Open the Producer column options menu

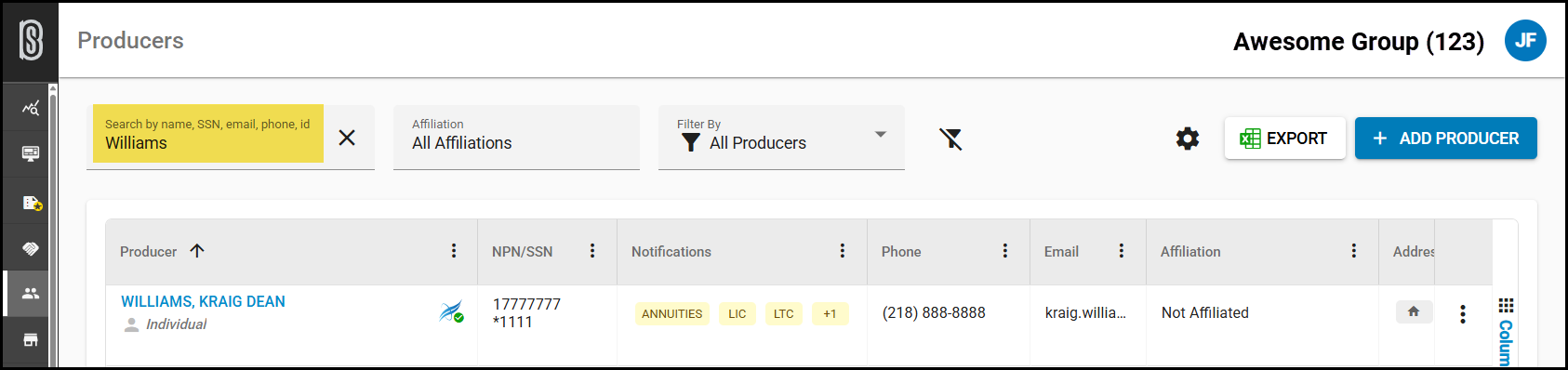click(x=454, y=250)
